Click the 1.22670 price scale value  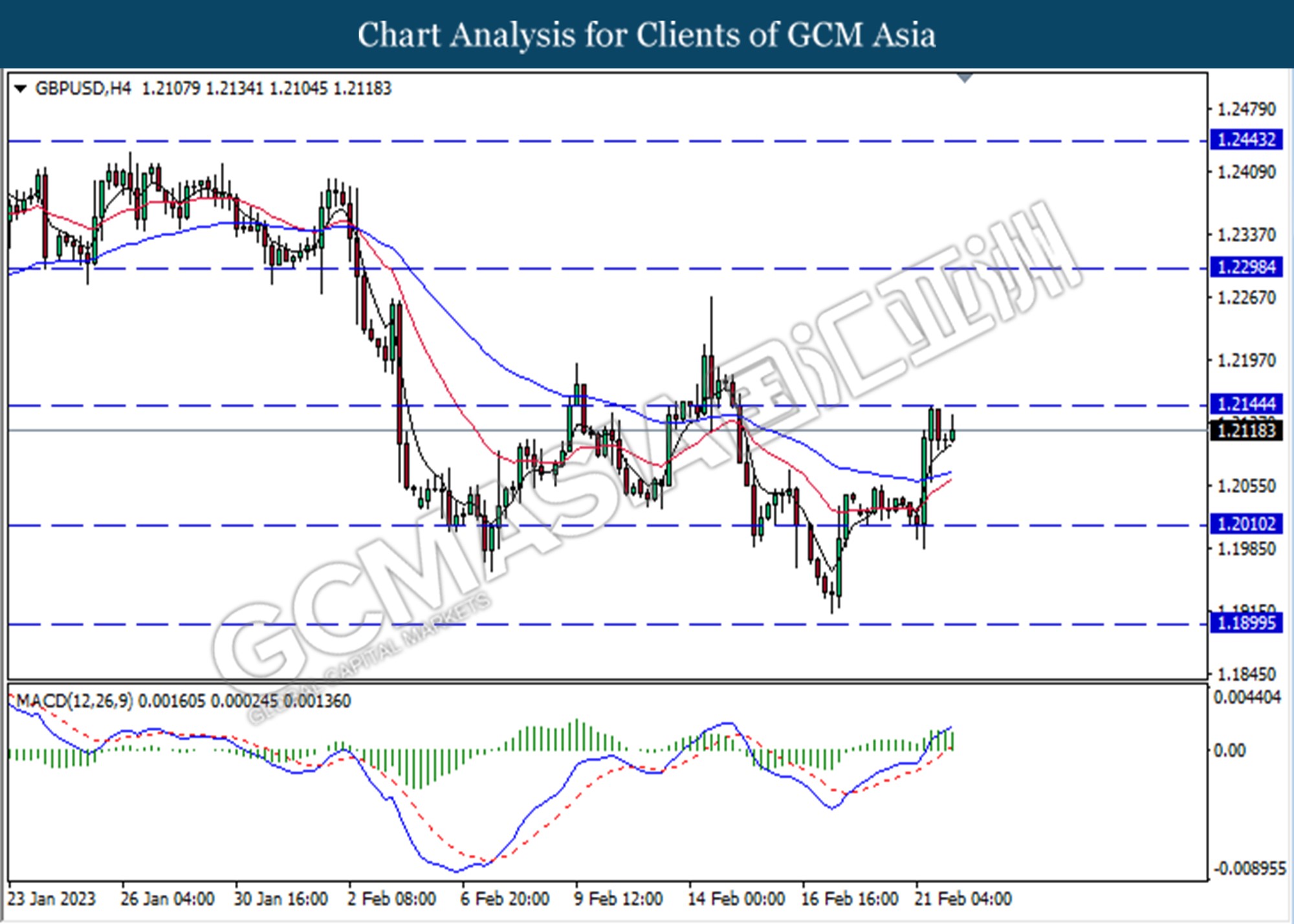click(x=1246, y=298)
